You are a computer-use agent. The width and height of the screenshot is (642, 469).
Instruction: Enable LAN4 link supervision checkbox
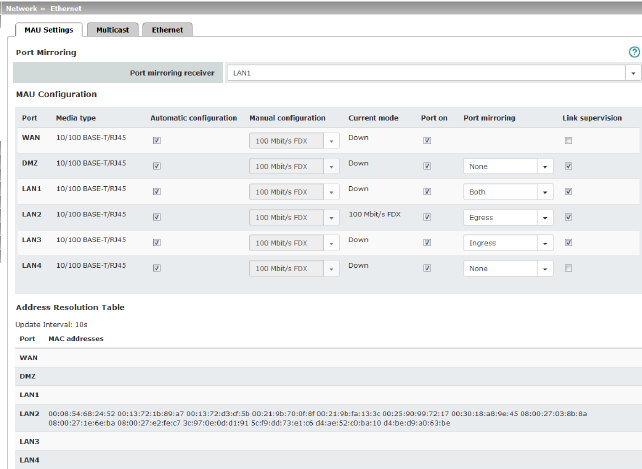[x=568, y=268]
